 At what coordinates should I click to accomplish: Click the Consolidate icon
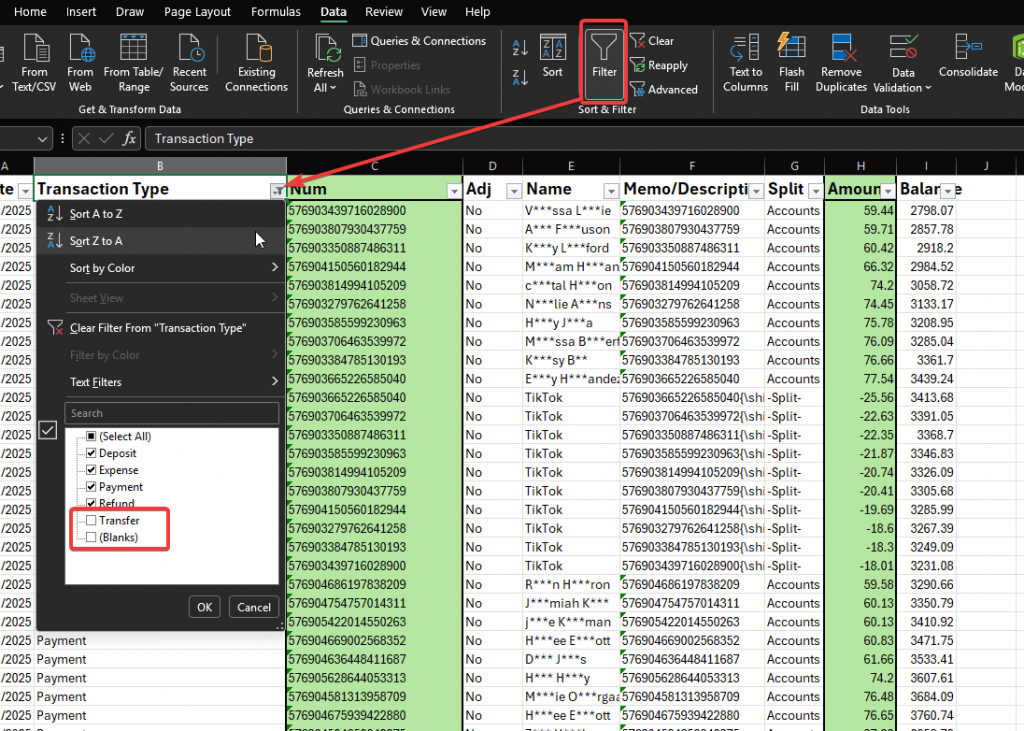(968, 55)
